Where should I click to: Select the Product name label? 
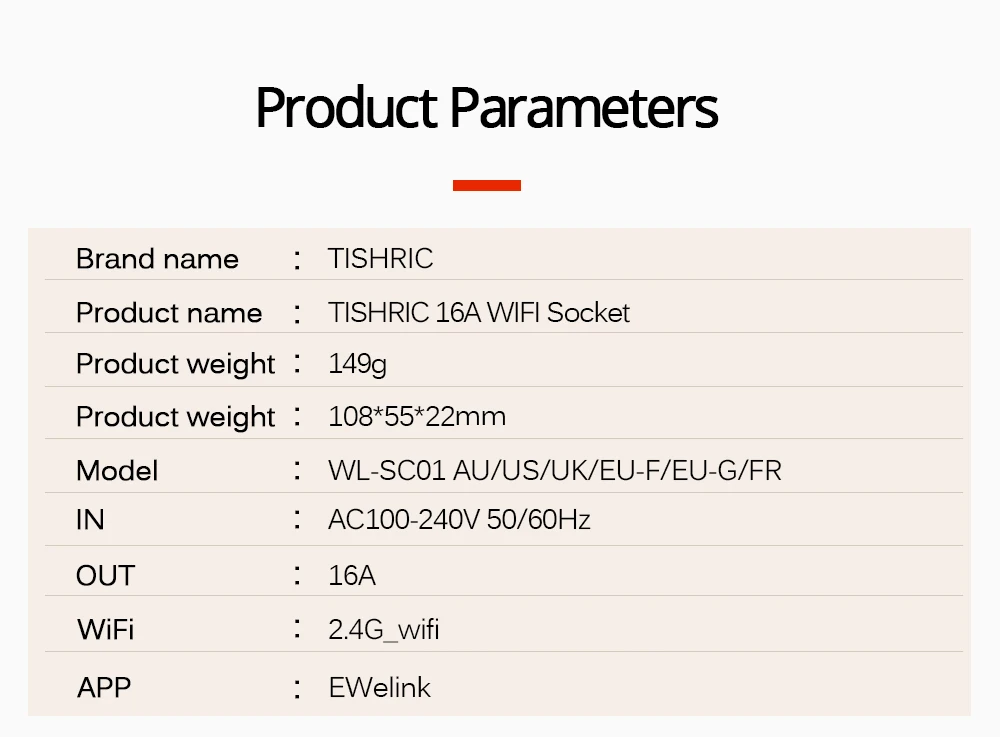pos(169,313)
